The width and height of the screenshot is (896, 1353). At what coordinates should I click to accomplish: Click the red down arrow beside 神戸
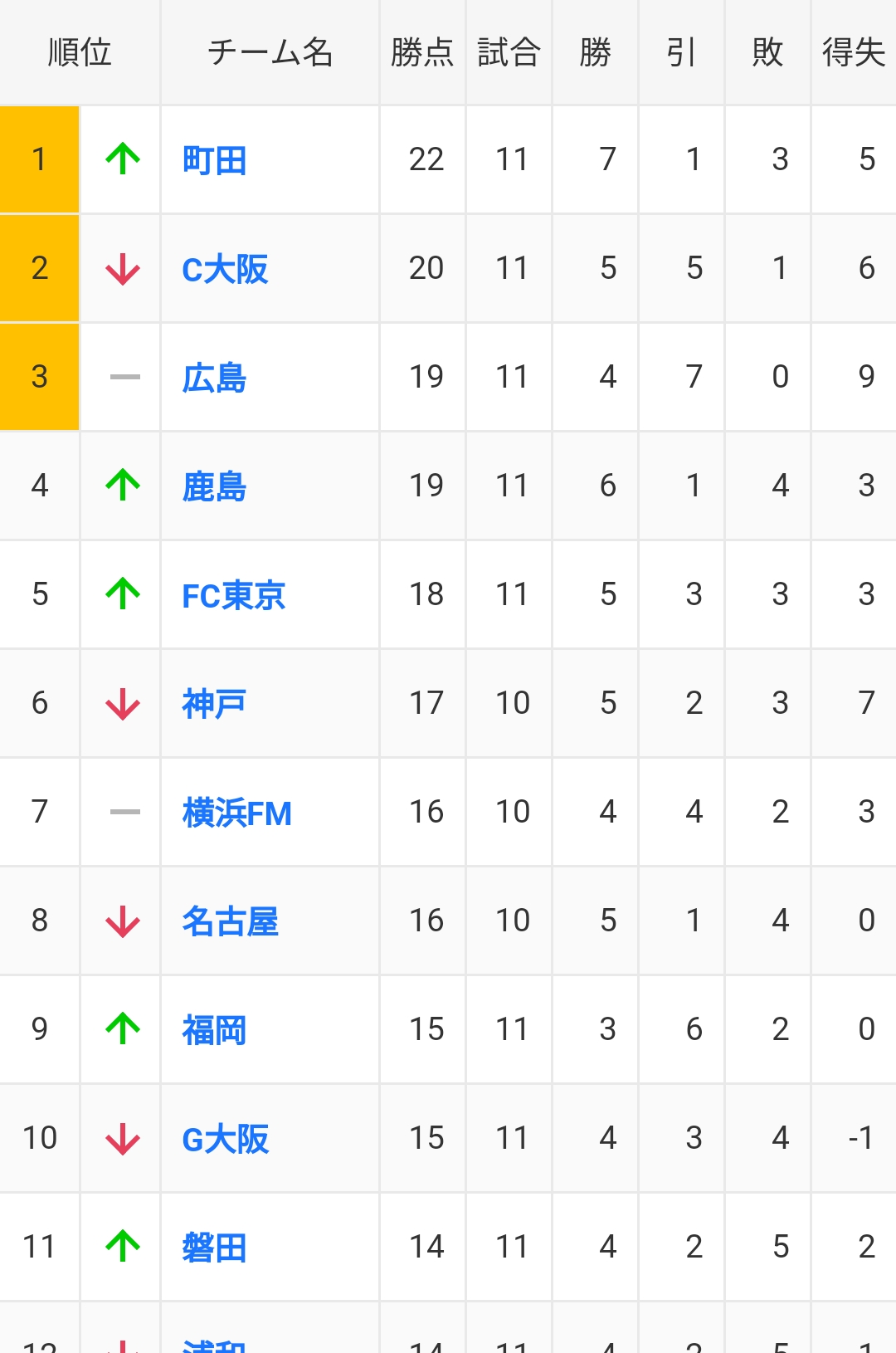pos(123,704)
